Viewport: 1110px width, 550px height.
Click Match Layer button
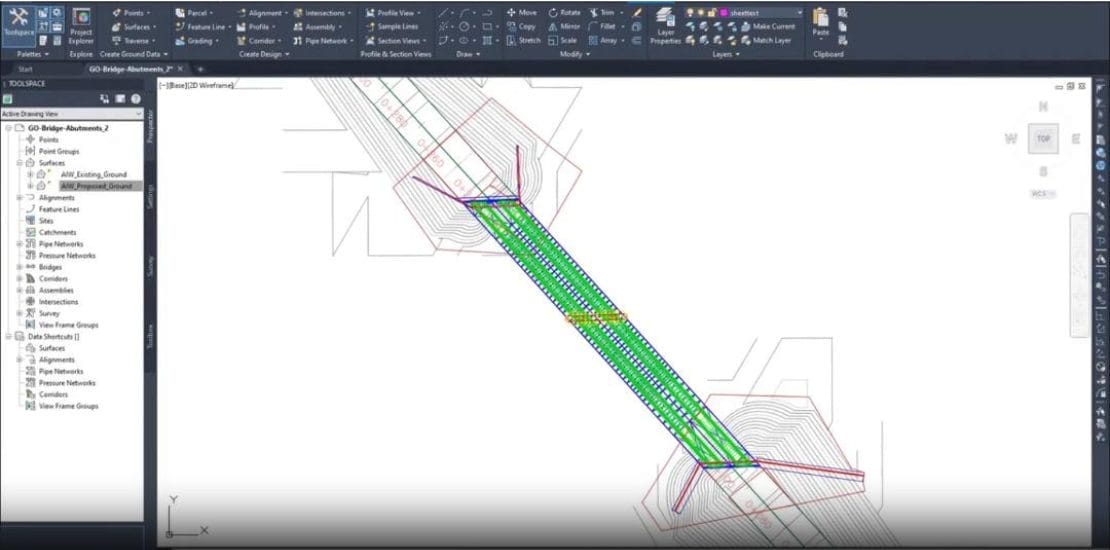click(x=766, y=40)
